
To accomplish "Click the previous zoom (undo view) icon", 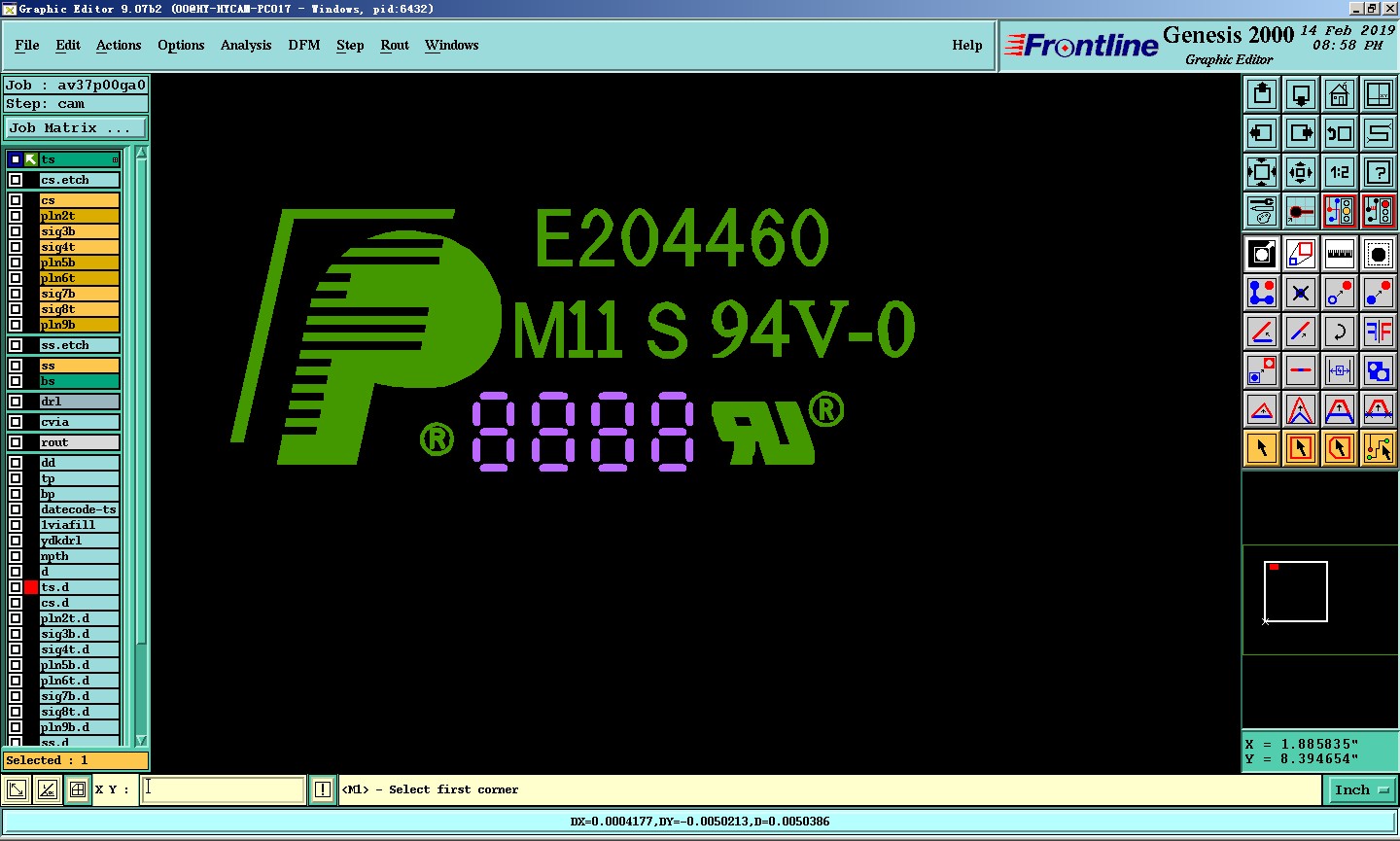I will (1340, 133).
